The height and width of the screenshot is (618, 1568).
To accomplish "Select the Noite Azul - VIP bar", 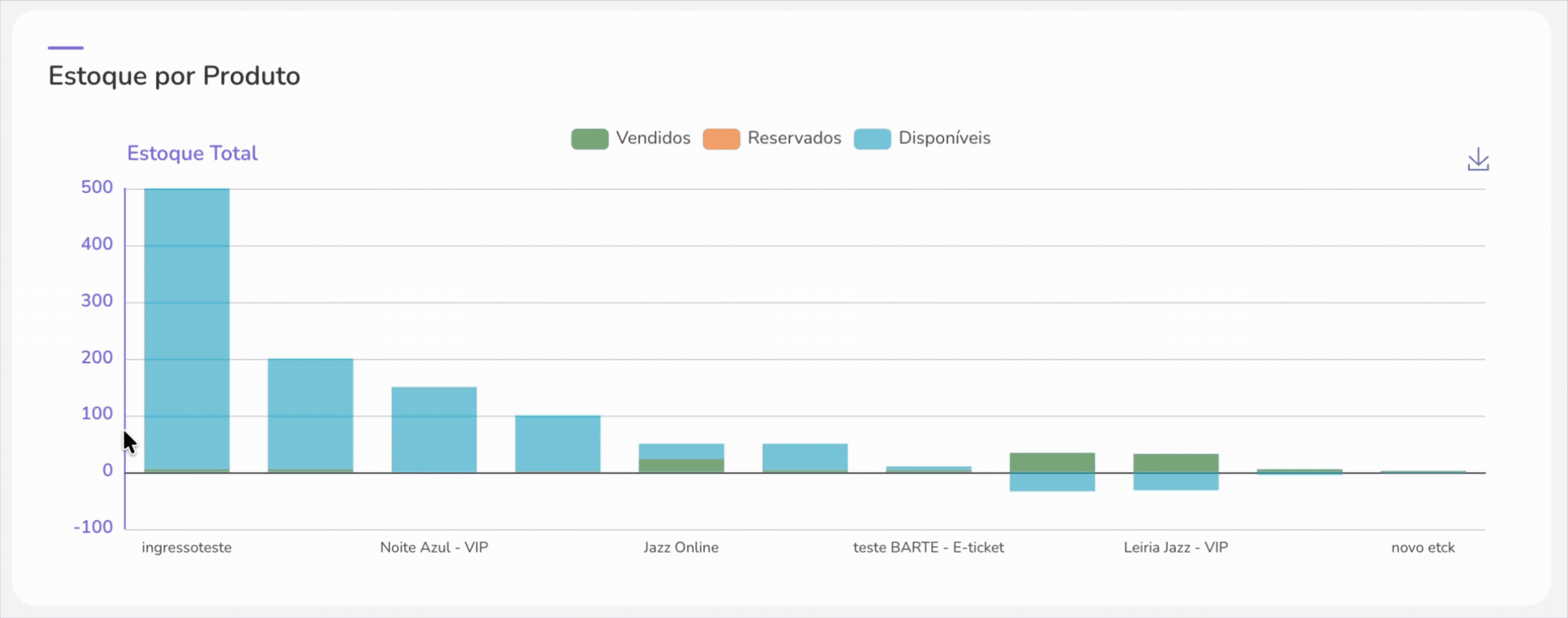I will click(x=434, y=429).
